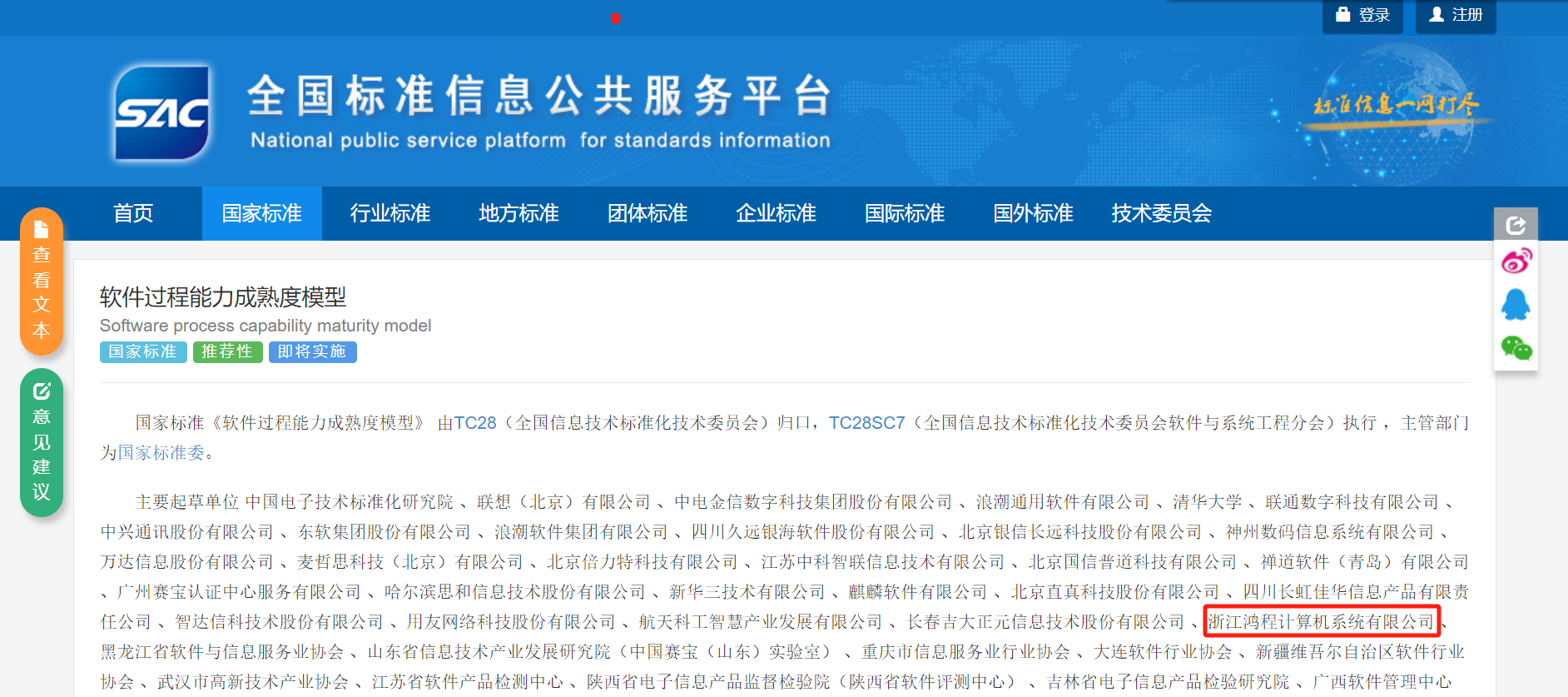
Task: Share page via WeChat icon
Action: tap(1516, 348)
